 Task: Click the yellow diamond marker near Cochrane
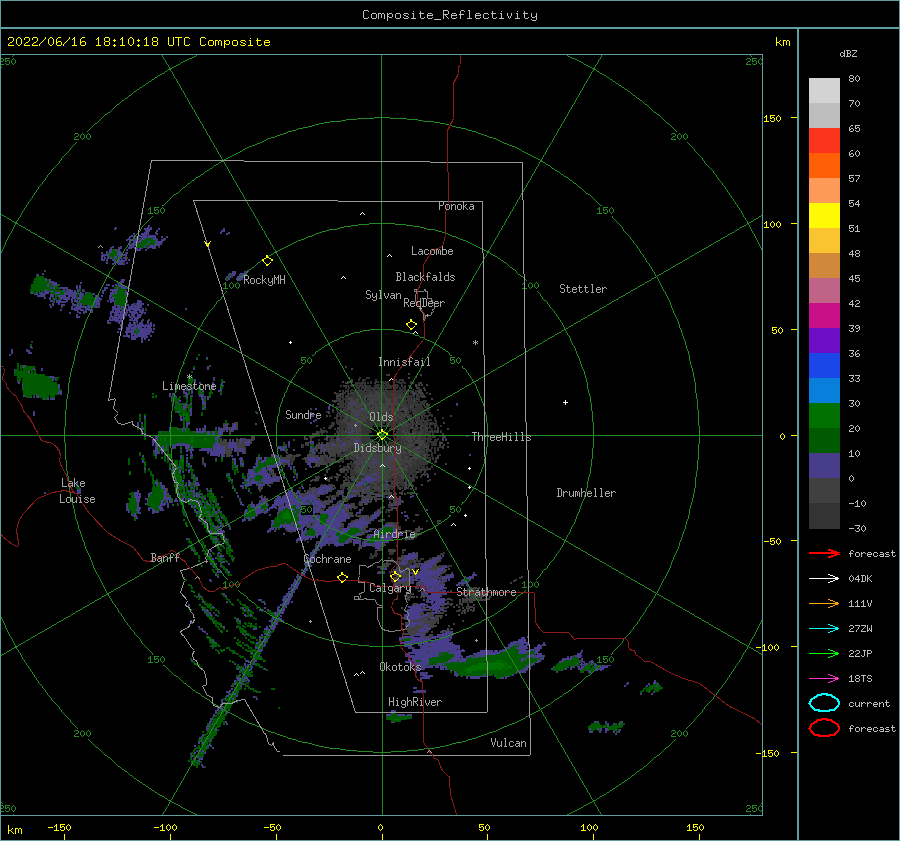[343, 578]
